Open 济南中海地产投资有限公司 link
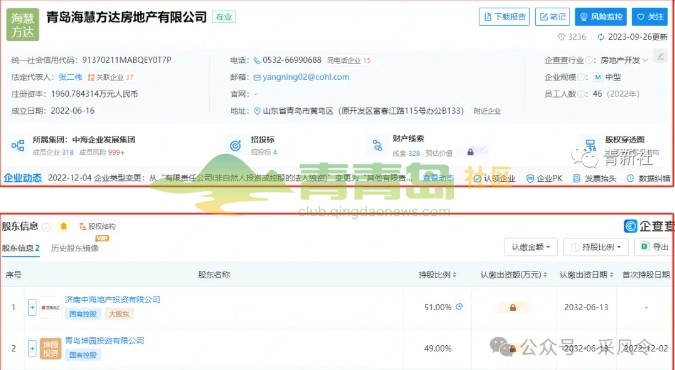This screenshot has width=675, height=370. [112, 300]
